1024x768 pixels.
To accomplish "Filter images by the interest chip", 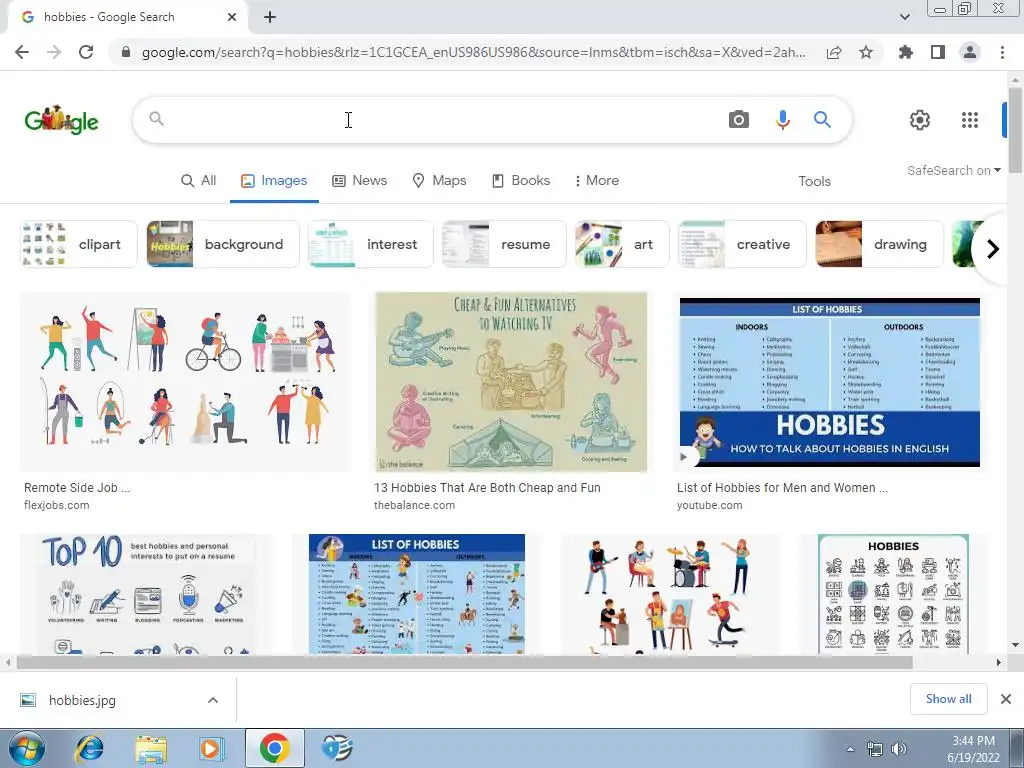I will coord(370,244).
